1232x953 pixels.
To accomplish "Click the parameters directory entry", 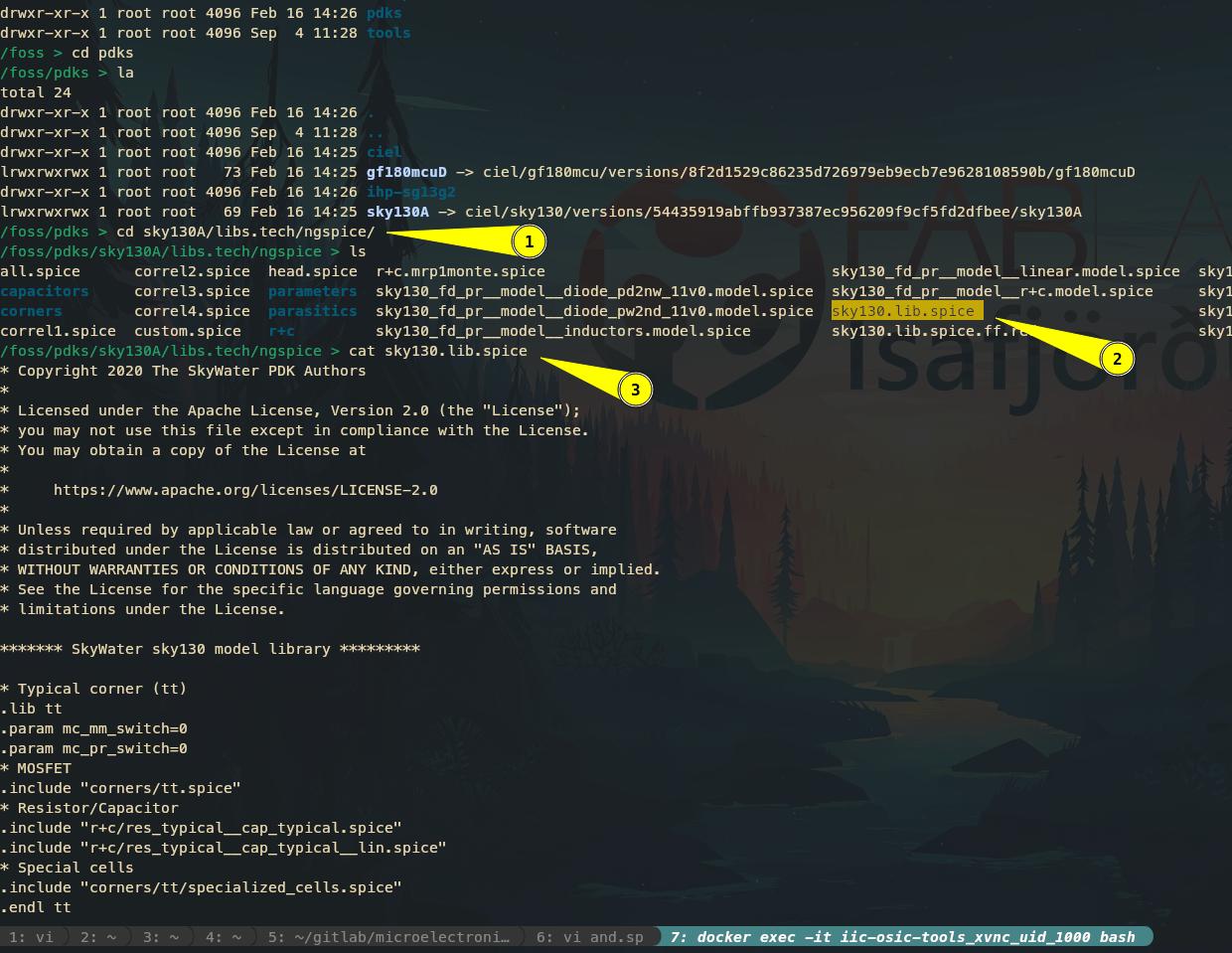I will tap(312, 291).
